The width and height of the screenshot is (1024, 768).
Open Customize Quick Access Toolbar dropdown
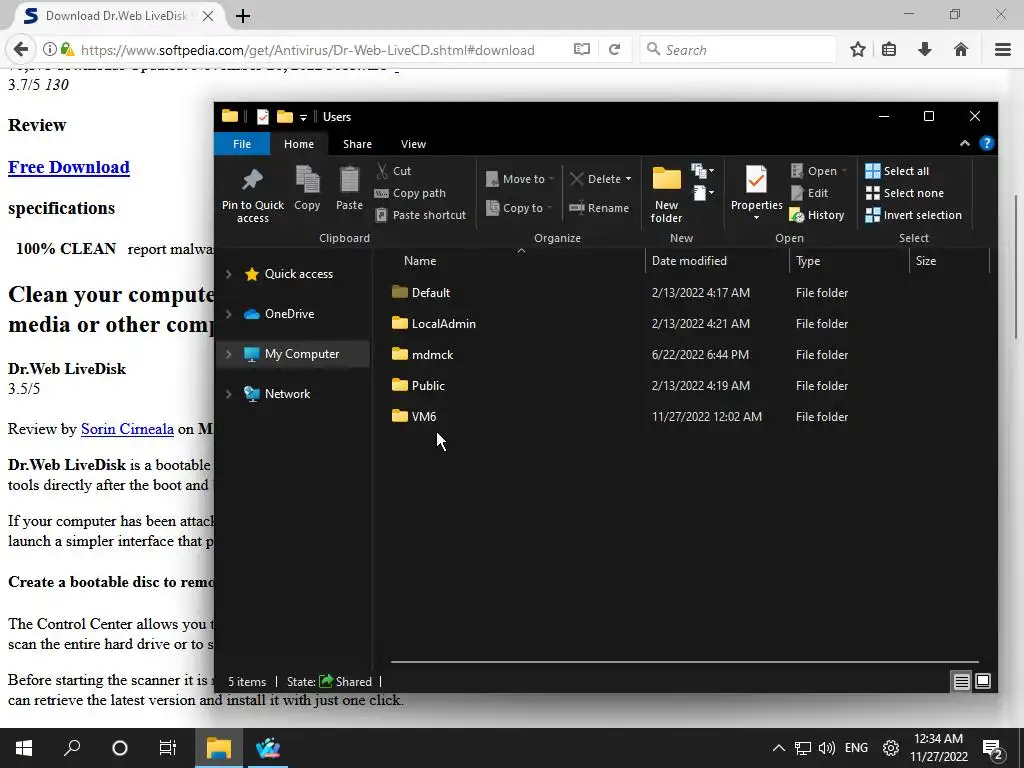coord(303,118)
